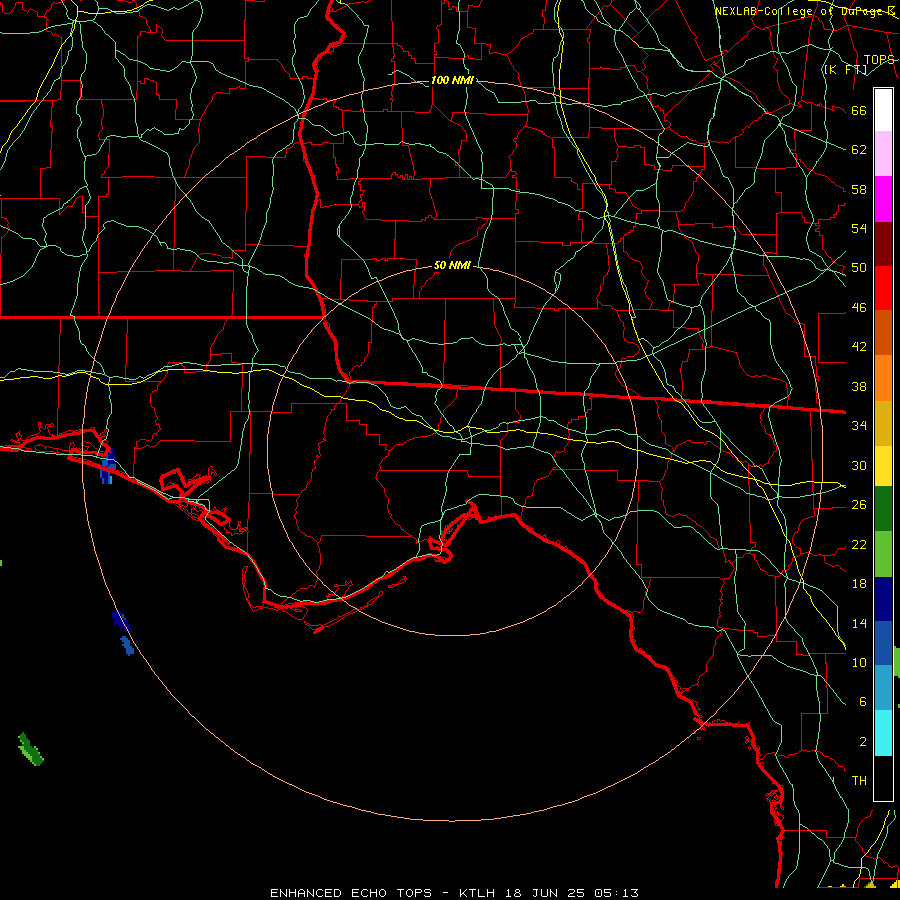The height and width of the screenshot is (900, 900).
Task: Click the '6' legend value
Action: click(x=862, y=702)
